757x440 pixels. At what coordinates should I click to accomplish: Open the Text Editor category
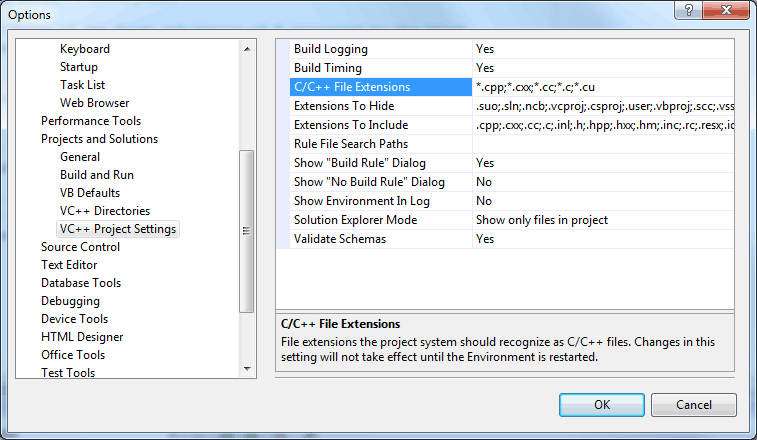coord(69,265)
